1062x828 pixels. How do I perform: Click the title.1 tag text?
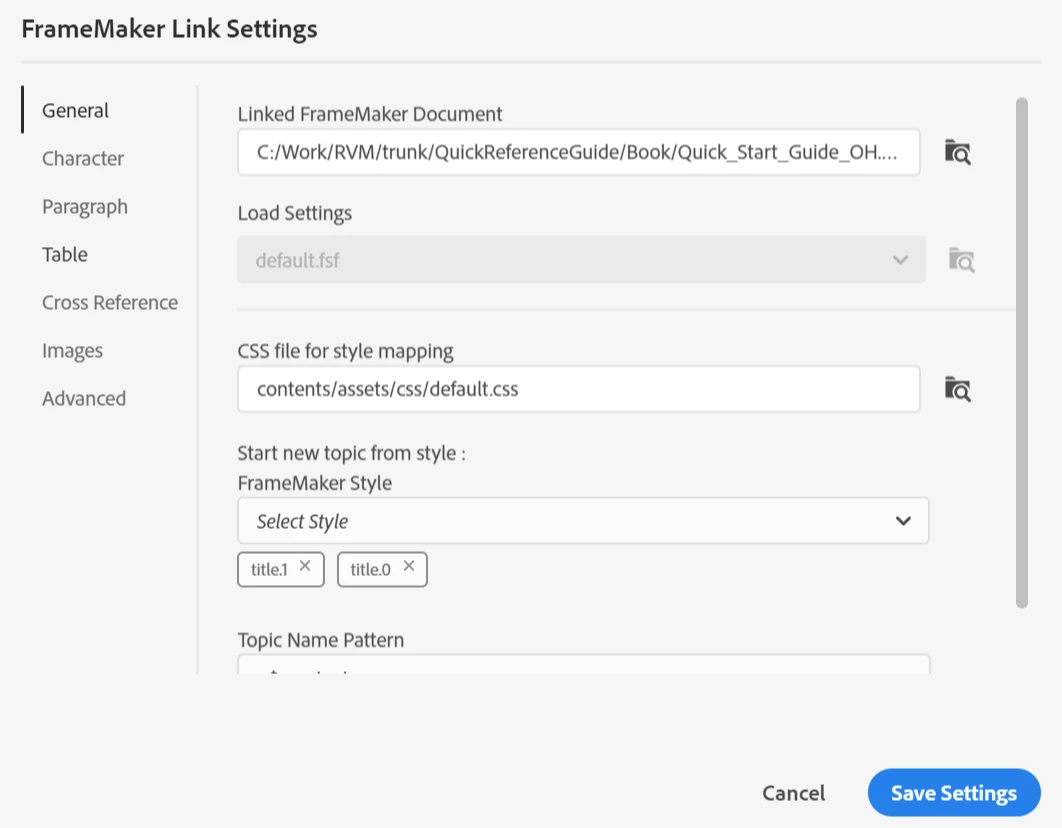270,569
